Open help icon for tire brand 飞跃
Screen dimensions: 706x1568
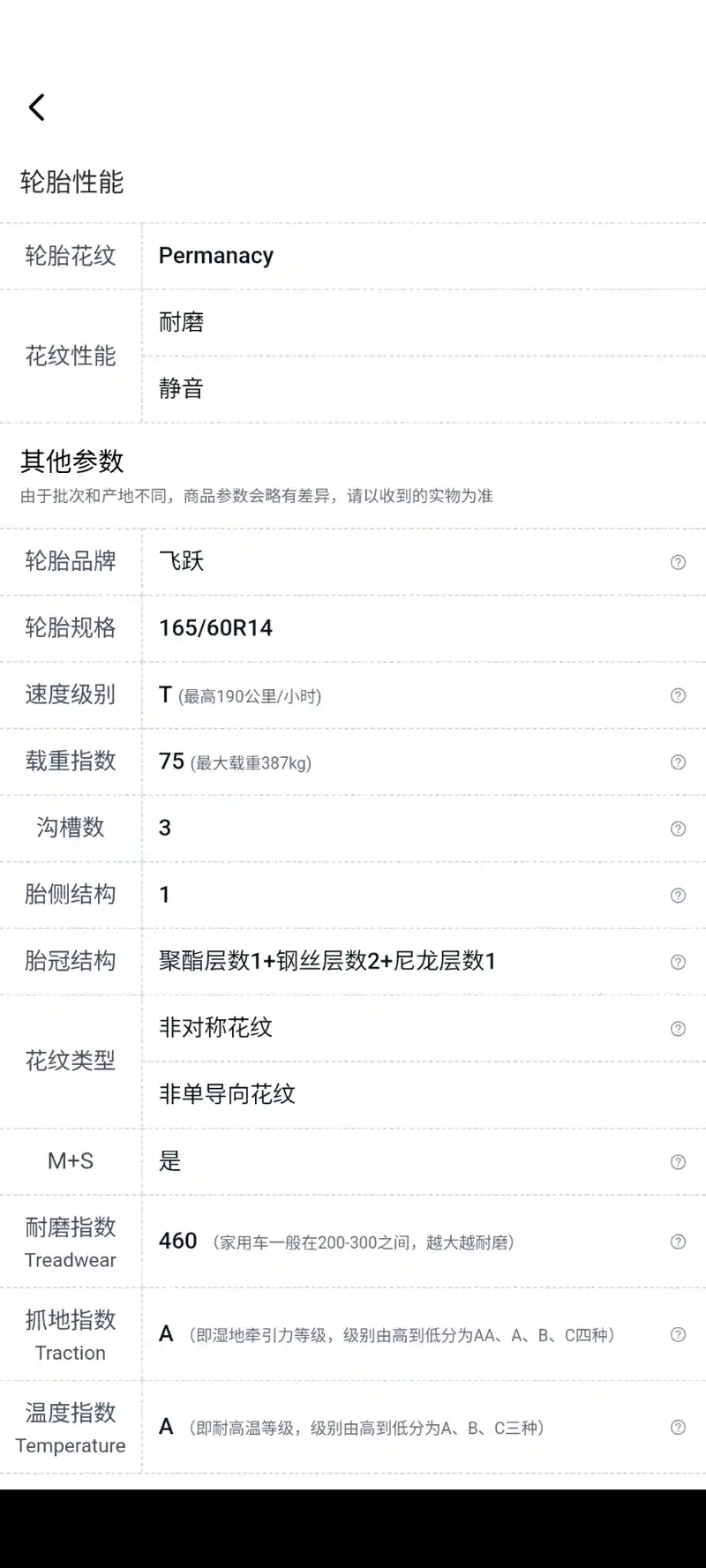click(678, 562)
